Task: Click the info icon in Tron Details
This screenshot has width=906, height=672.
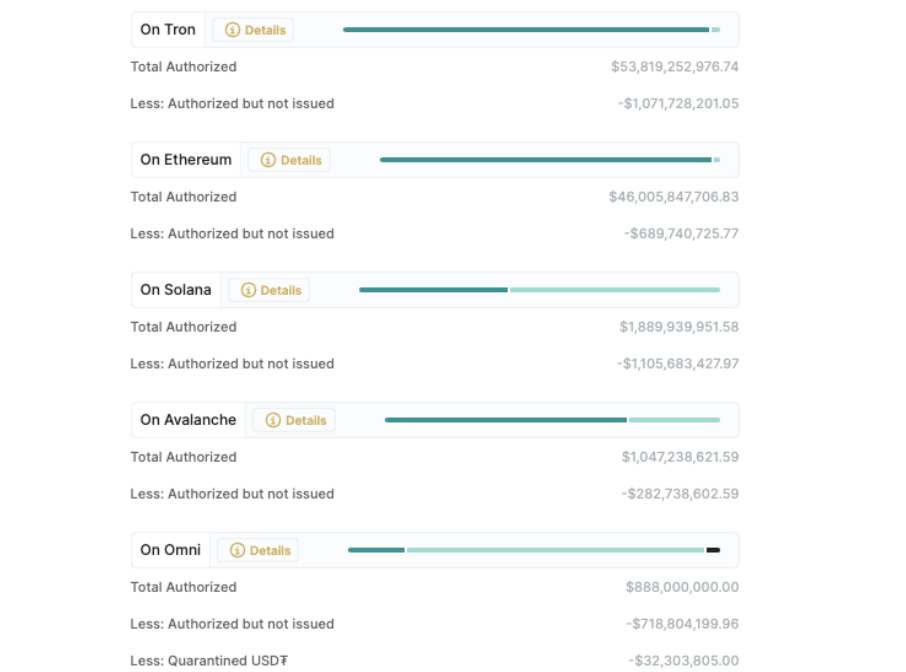Action: [x=232, y=30]
